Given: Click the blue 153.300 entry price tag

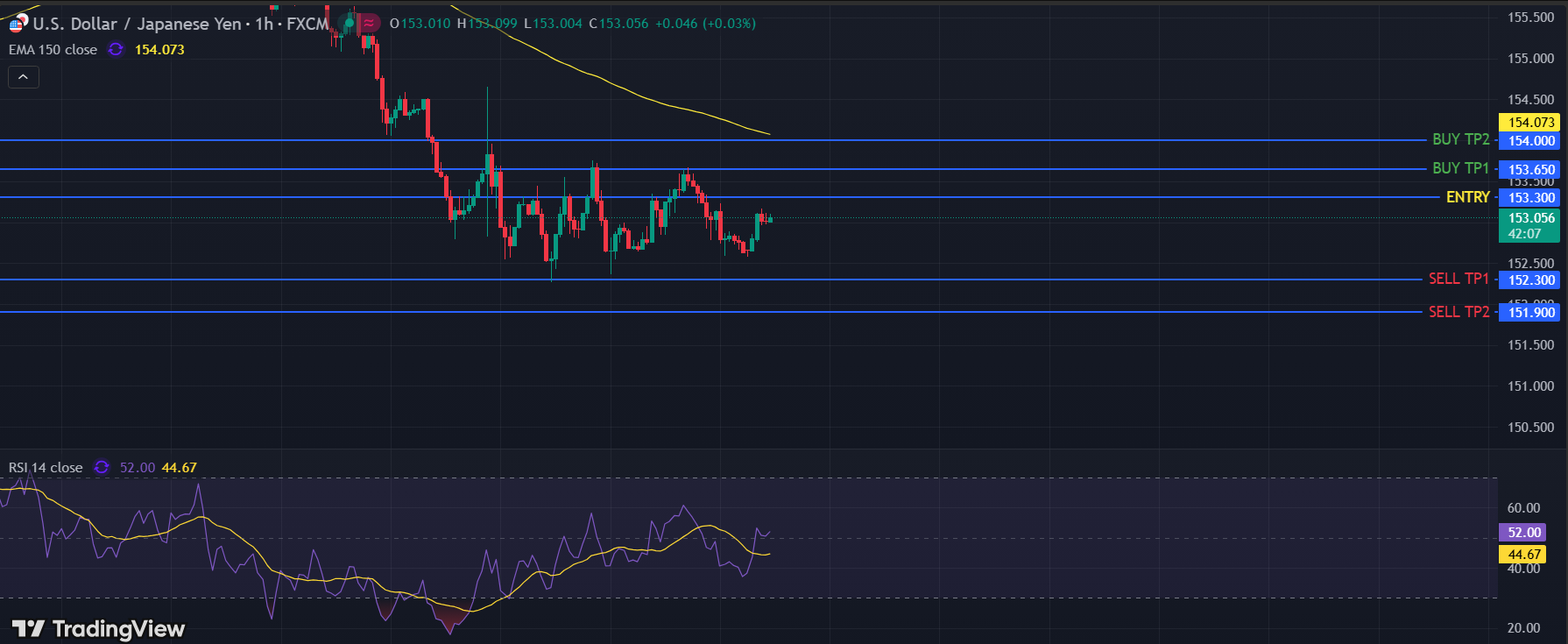Looking at the screenshot, I should coord(1530,198).
